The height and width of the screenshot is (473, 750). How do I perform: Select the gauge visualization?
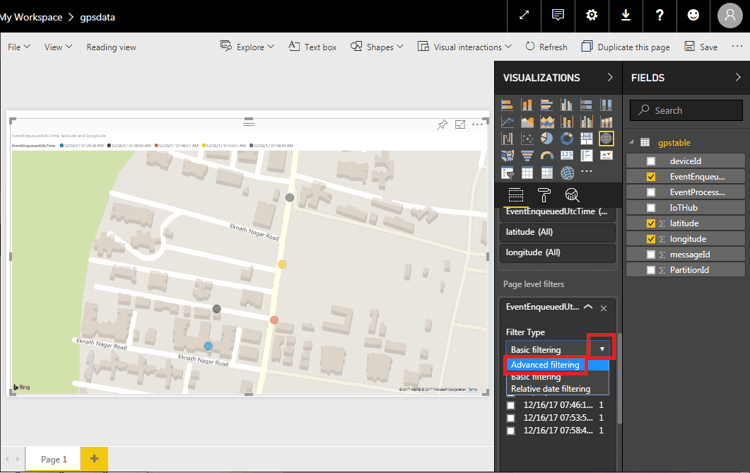click(x=547, y=155)
